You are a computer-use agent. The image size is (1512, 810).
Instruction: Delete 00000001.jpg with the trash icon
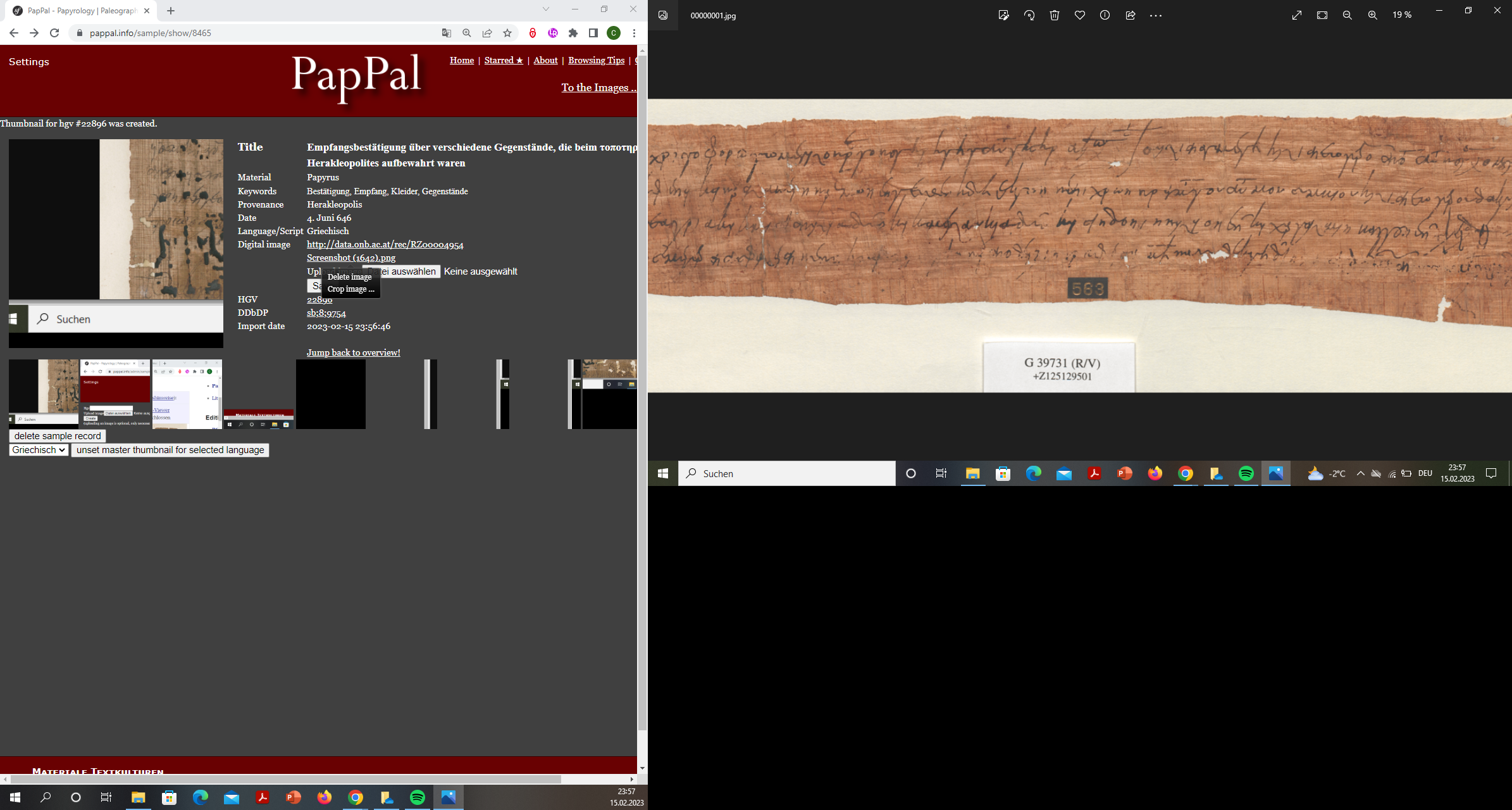1055,15
